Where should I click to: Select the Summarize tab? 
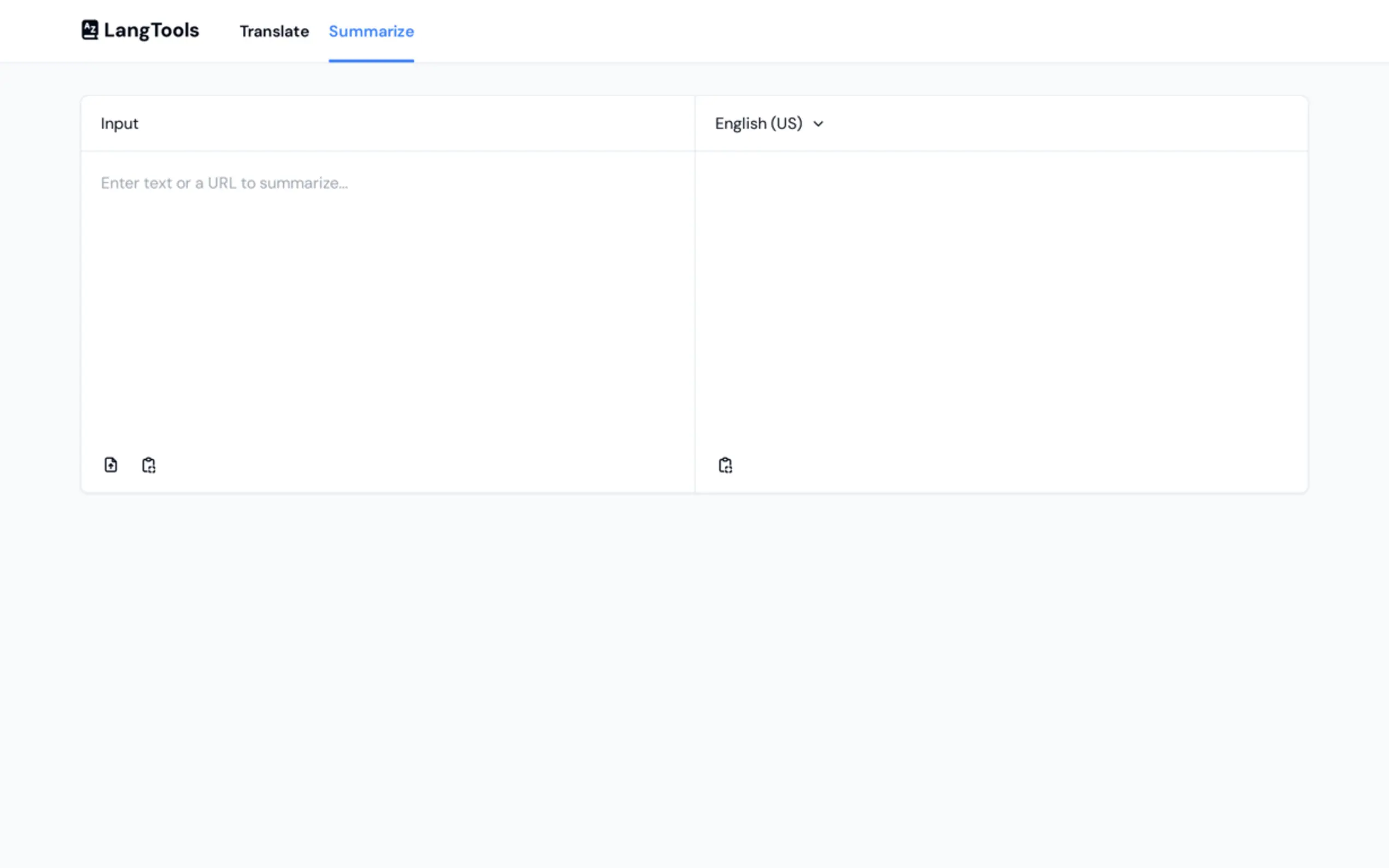click(371, 31)
